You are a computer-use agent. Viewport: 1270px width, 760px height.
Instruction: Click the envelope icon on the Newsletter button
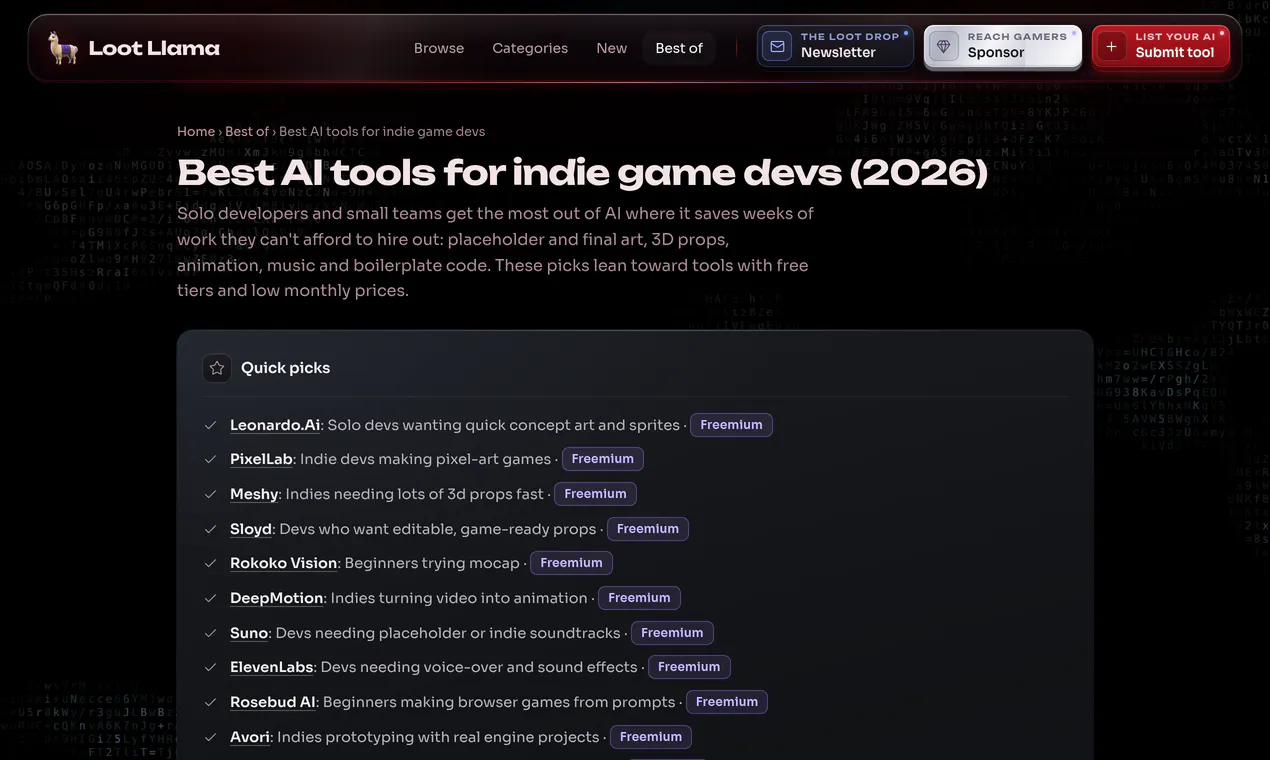click(777, 46)
